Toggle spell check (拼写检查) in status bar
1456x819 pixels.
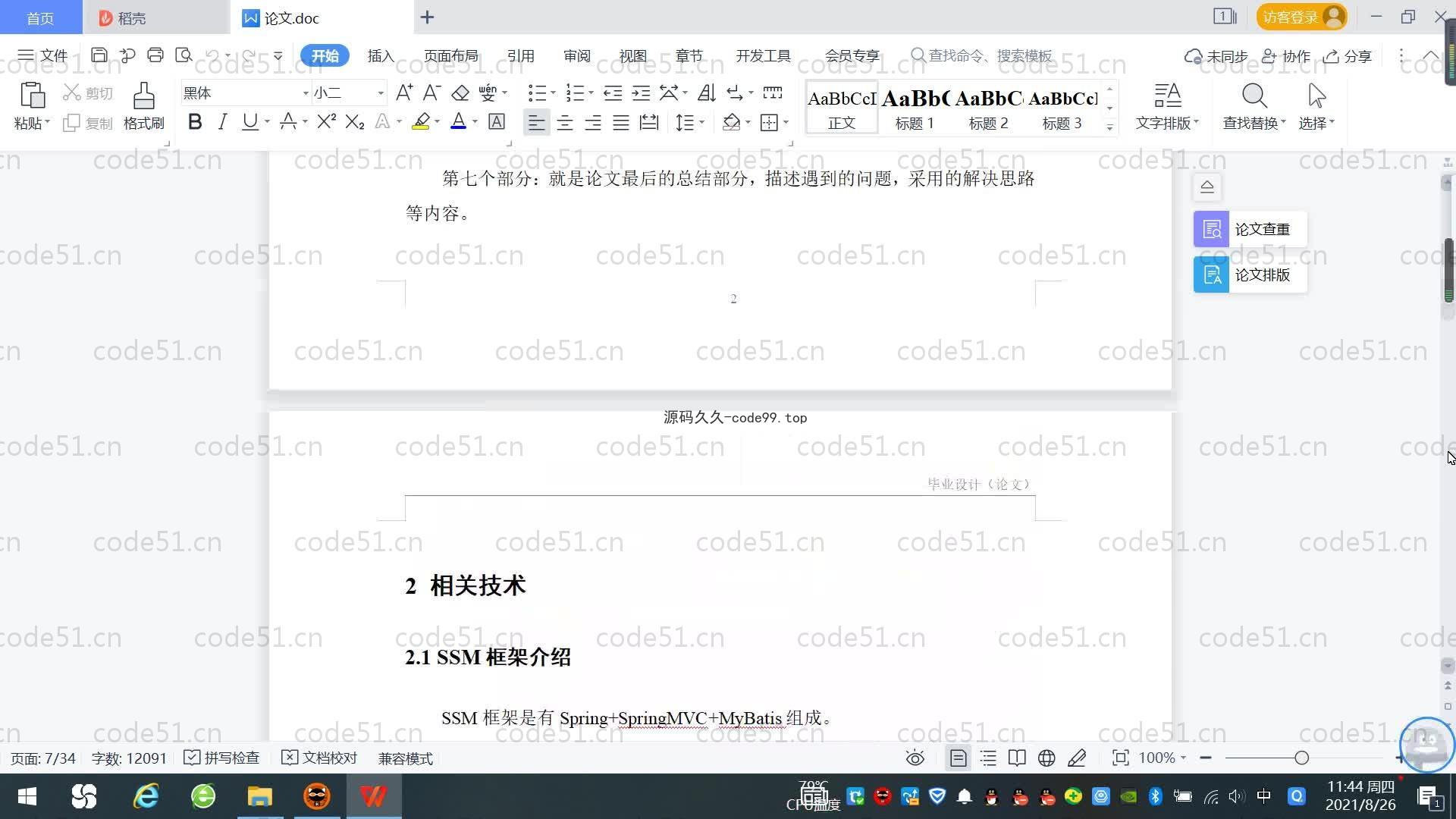(x=222, y=758)
